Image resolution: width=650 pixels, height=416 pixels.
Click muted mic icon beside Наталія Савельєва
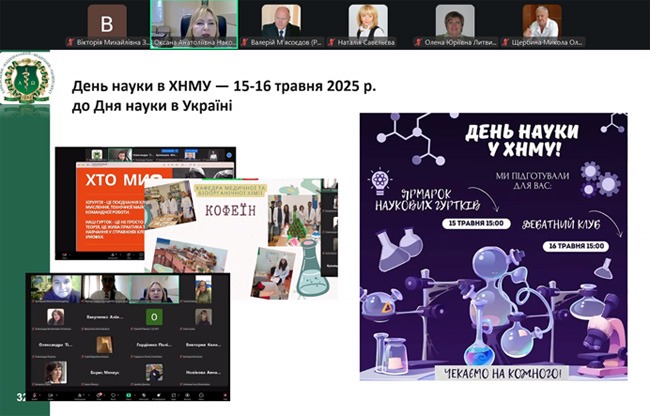point(333,43)
